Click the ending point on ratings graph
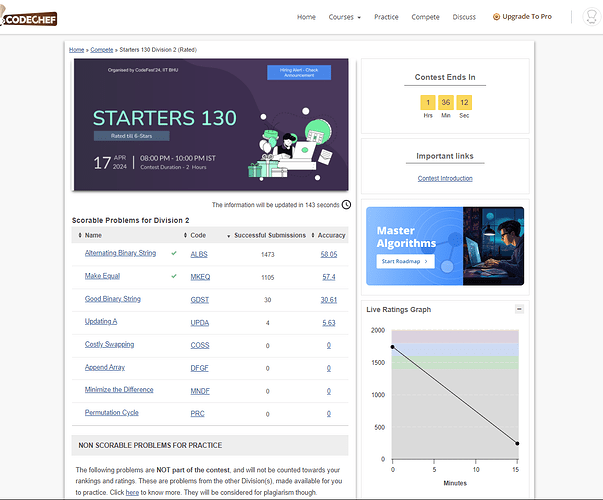603x500 pixels. (x=517, y=443)
